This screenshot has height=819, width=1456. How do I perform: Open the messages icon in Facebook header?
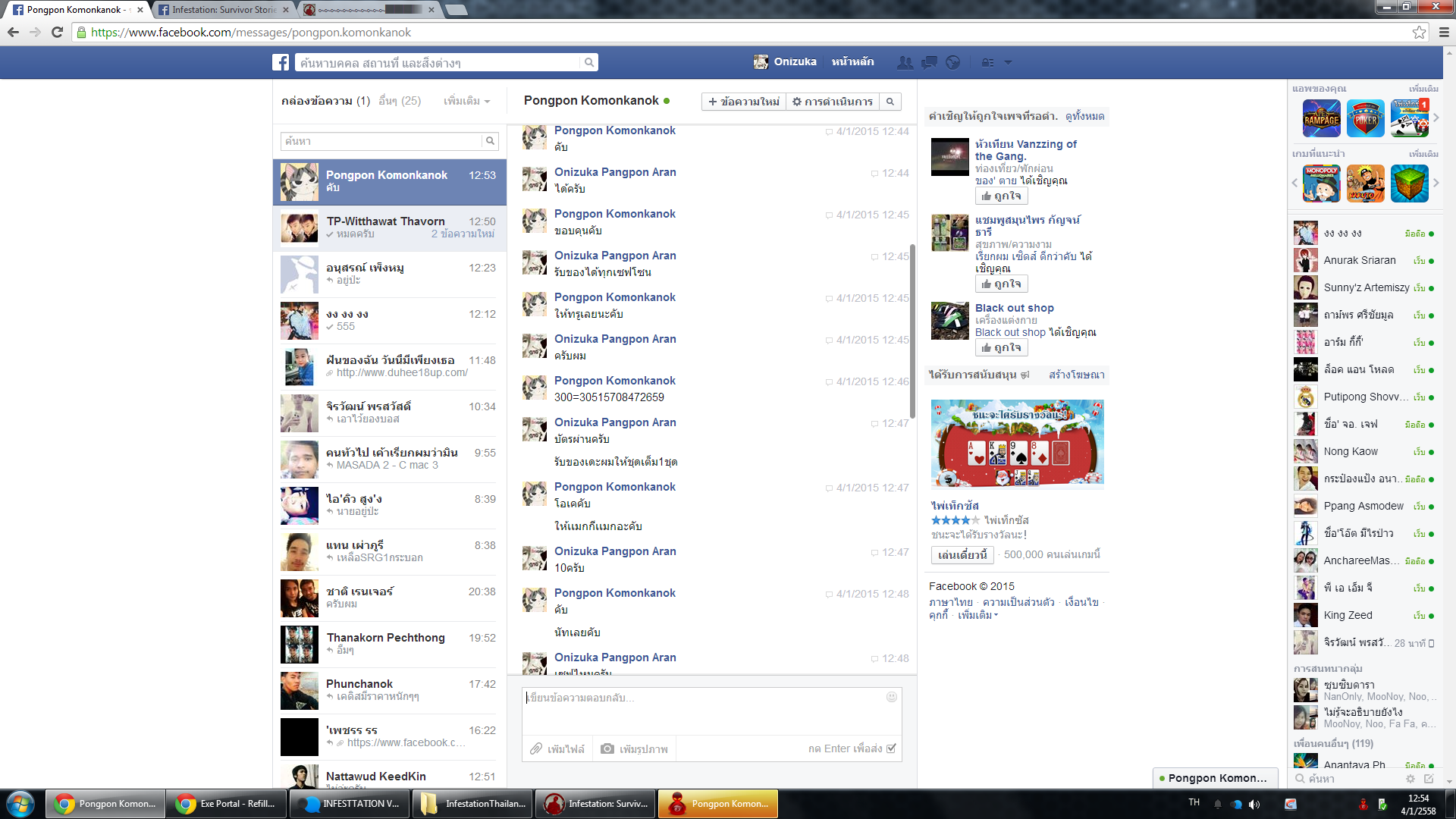coord(929,62)
